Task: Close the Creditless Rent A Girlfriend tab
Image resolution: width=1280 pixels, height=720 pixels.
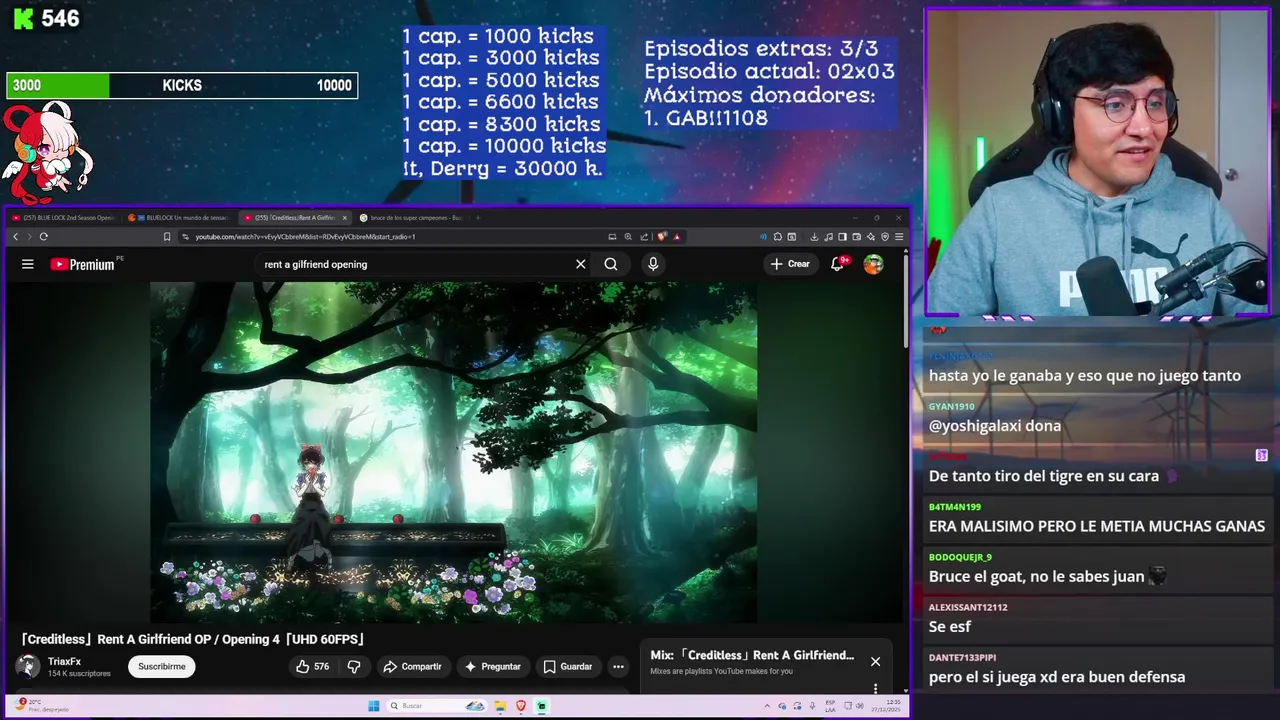Action: coord(345,217)
